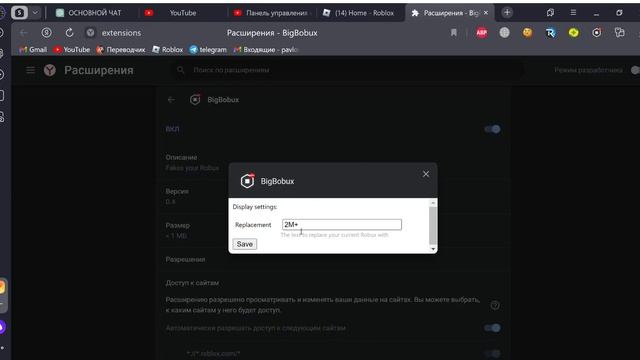Focus the extensions search field
The width and height of the screenshot is (640, 360).
click(x=347, y=70)
